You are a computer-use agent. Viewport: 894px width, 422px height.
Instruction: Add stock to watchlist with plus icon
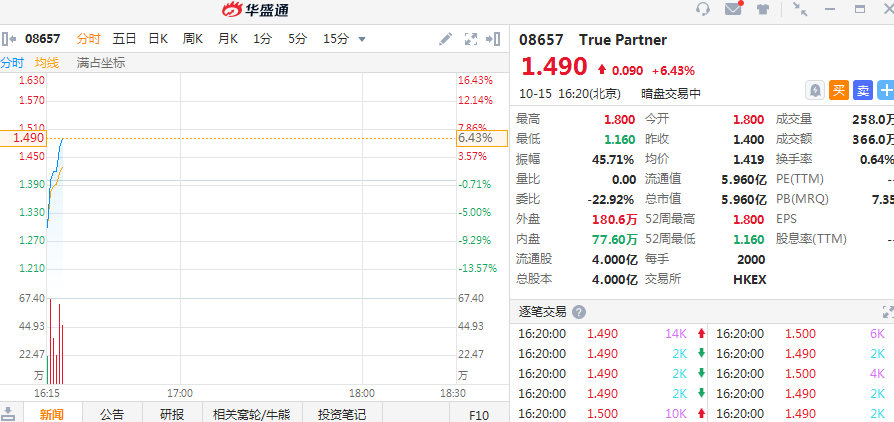[885, 90]
